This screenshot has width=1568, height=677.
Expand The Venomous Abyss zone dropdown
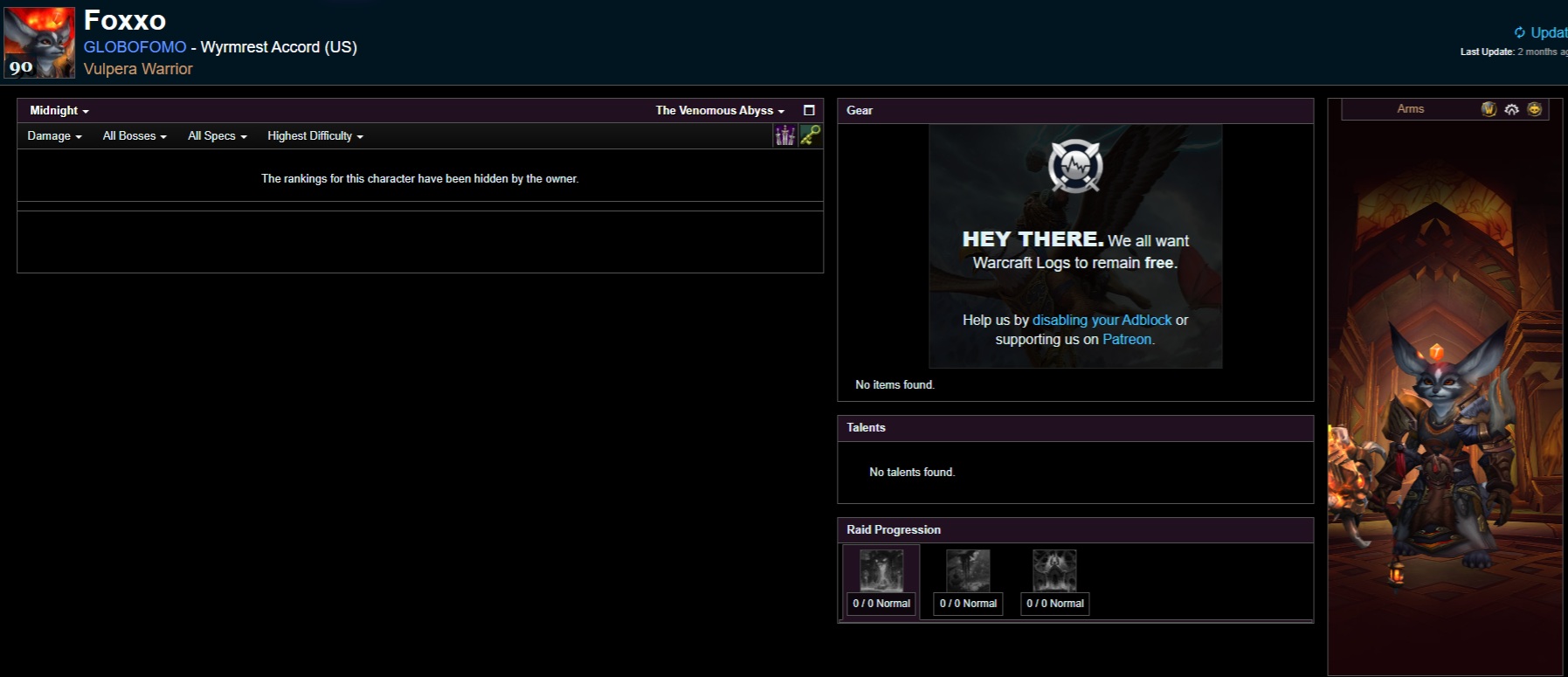click(720, 111)
